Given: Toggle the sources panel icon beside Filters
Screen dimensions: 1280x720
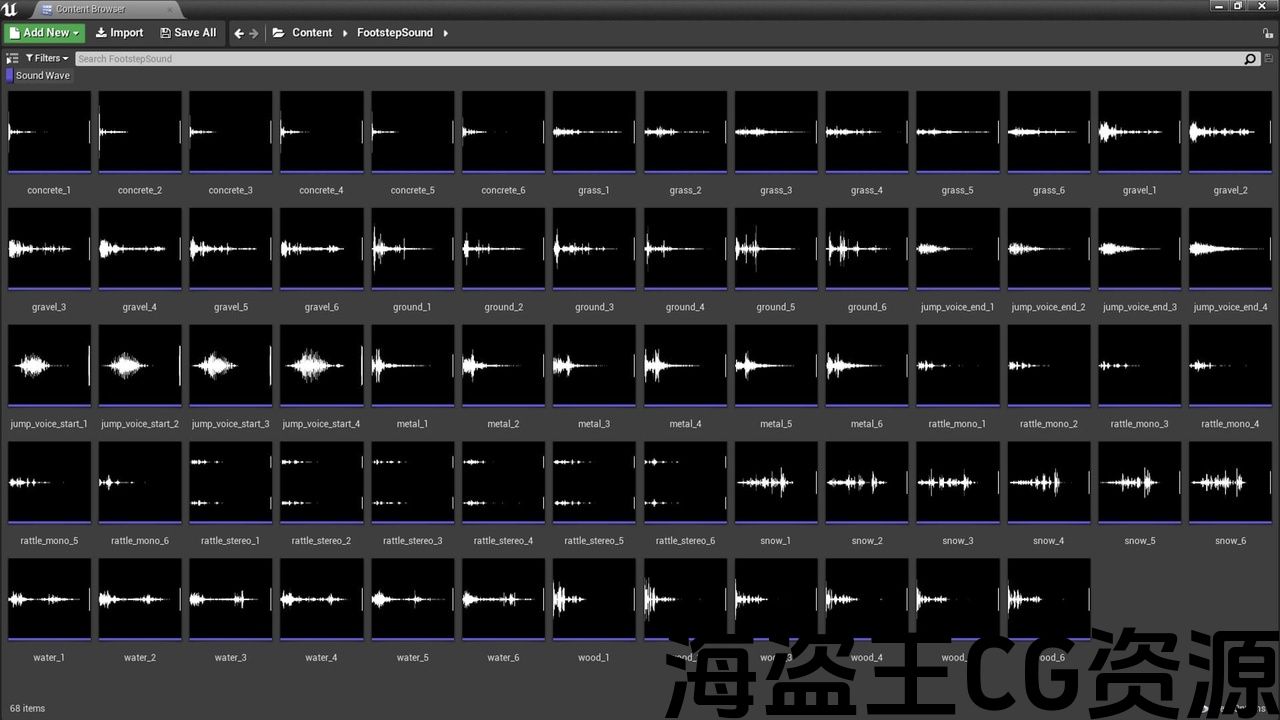Looking at the screenshot, I should pyautogui.click(x=12, y=59).
